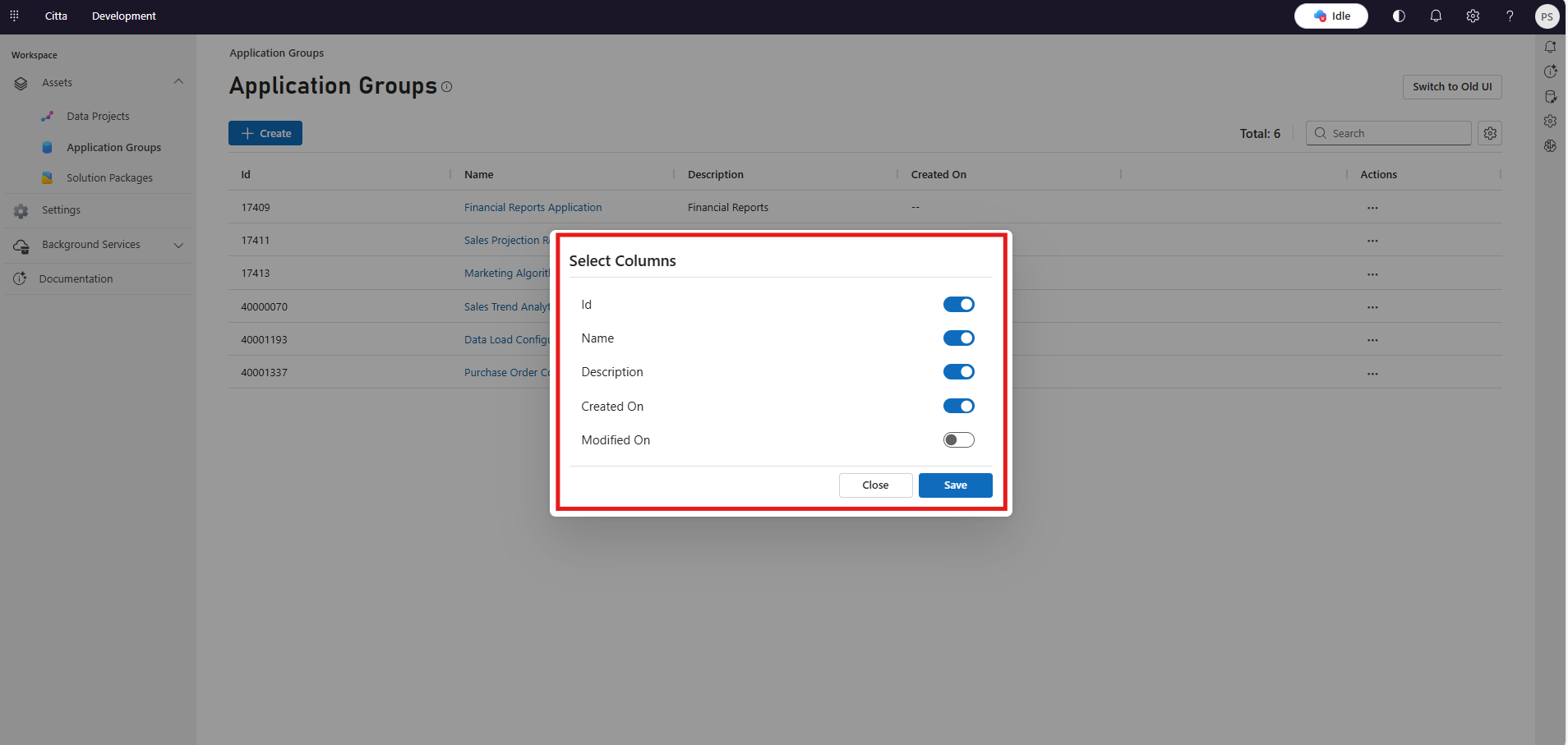
Task: Enable the Modified On column toggle
Action: 958,440
